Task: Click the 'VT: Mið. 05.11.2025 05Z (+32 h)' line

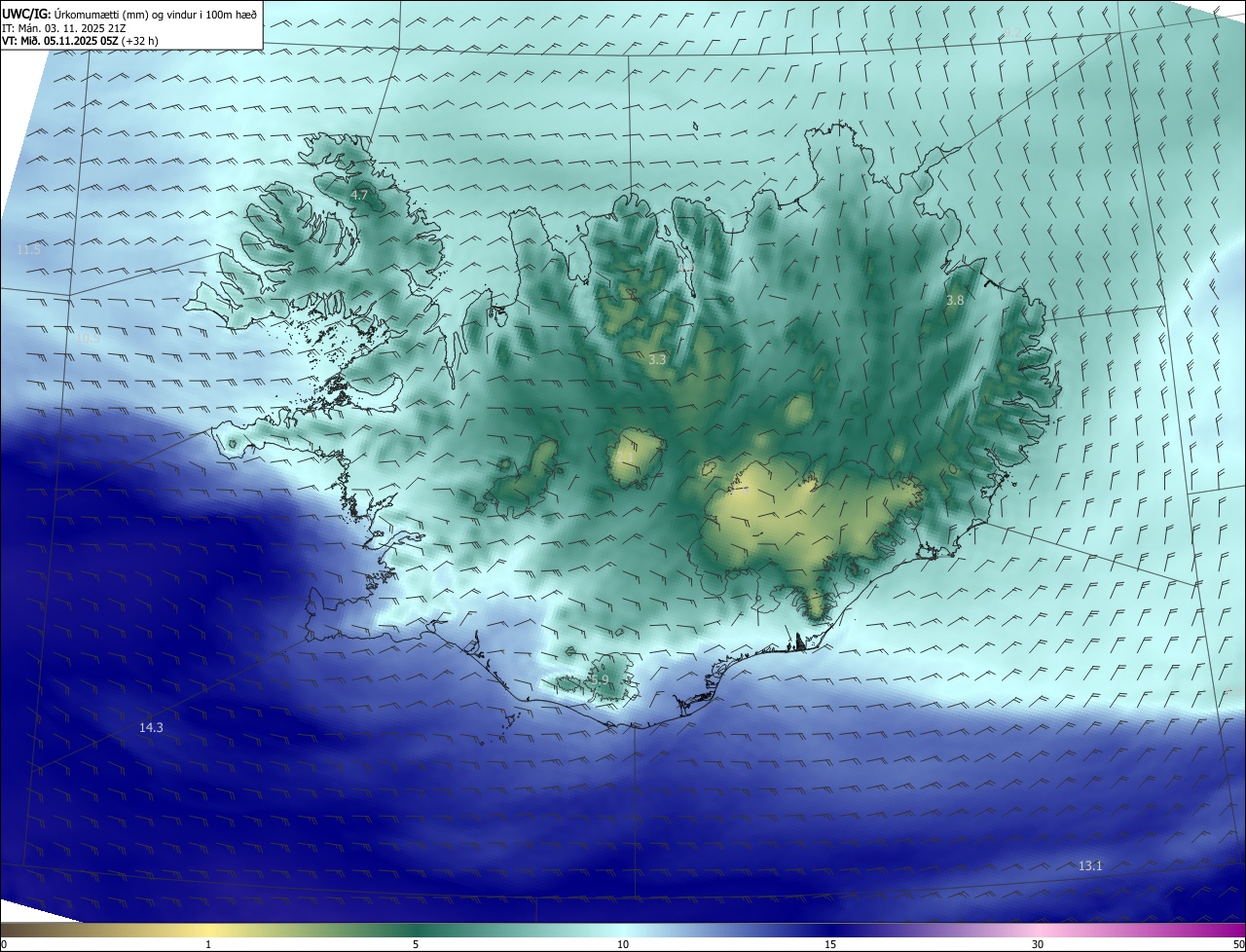Action: point(80,41)
